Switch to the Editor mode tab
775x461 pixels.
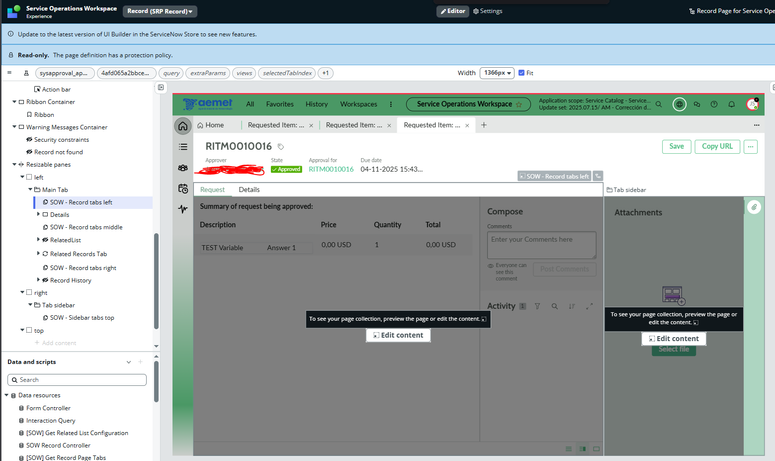click(453, 11)
